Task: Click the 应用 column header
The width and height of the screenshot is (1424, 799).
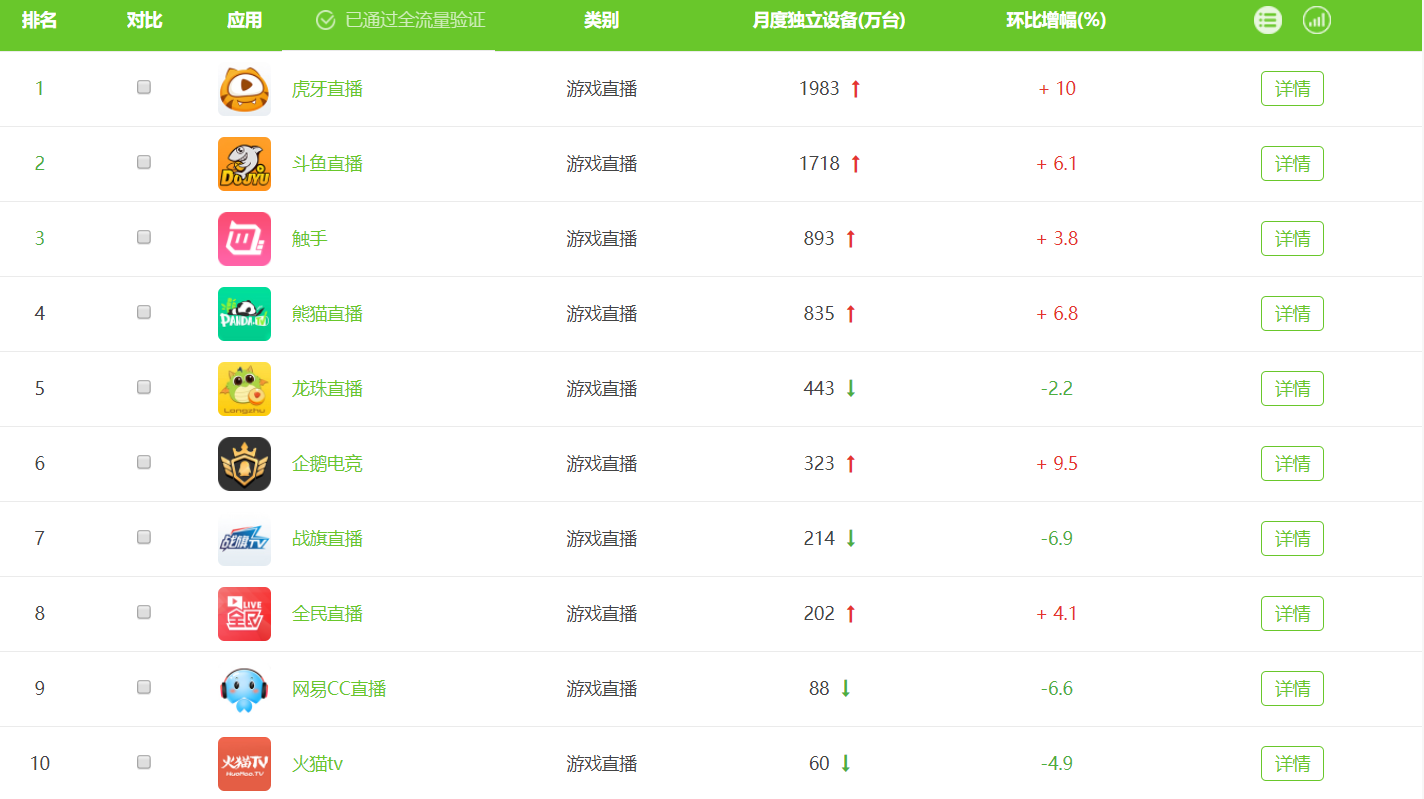Action: [244, 21]
